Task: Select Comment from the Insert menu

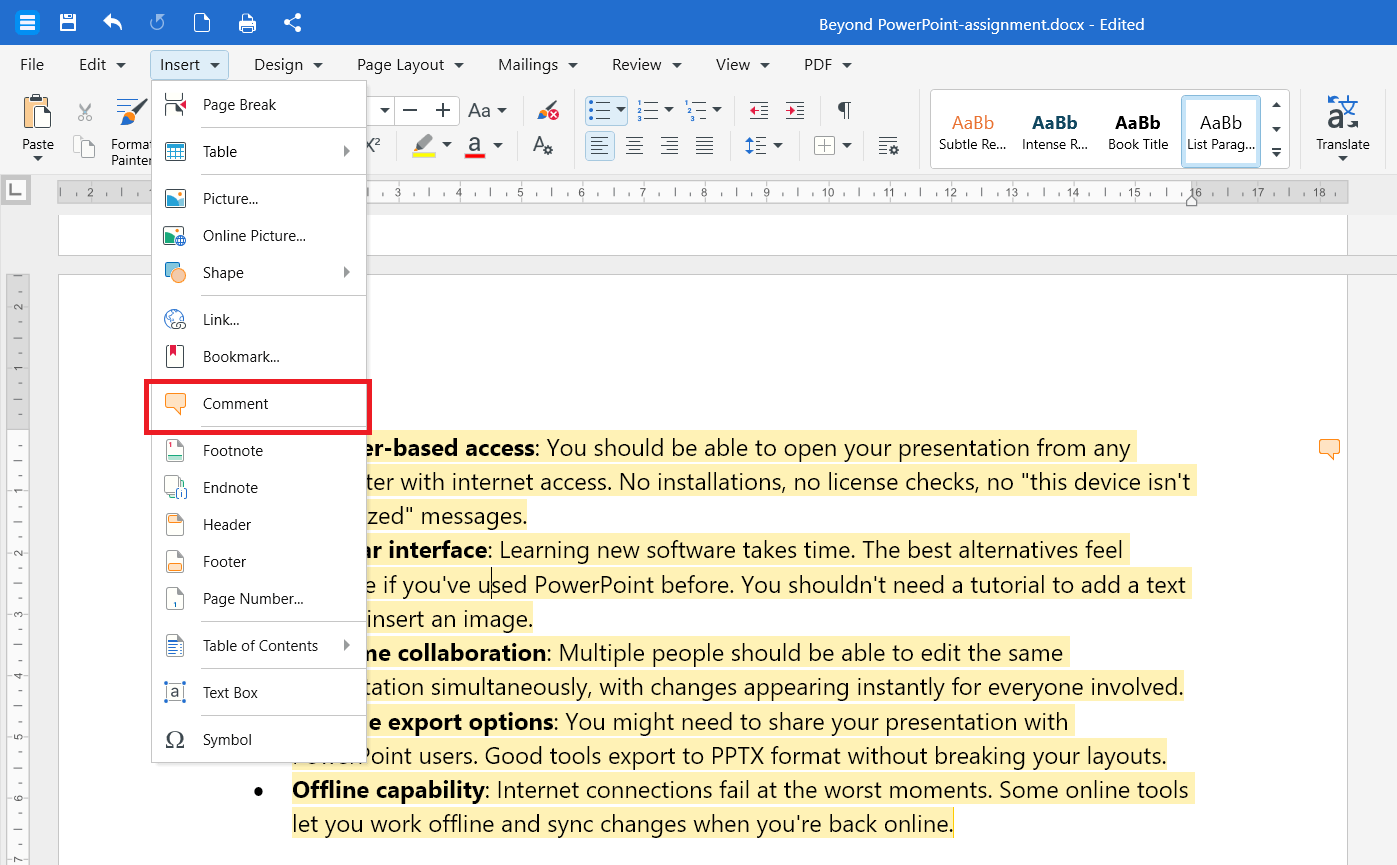Action: coord(259,404)
